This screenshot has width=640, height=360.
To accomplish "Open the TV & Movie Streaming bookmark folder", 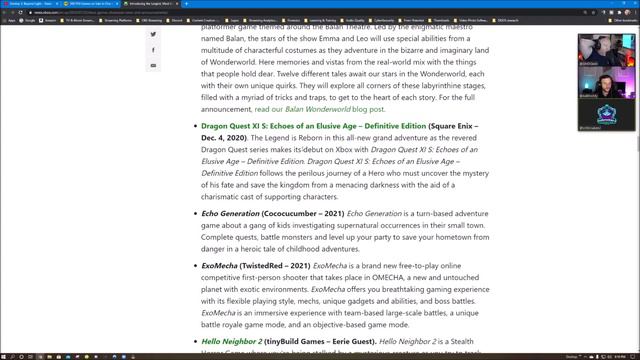I will (77, 20).
